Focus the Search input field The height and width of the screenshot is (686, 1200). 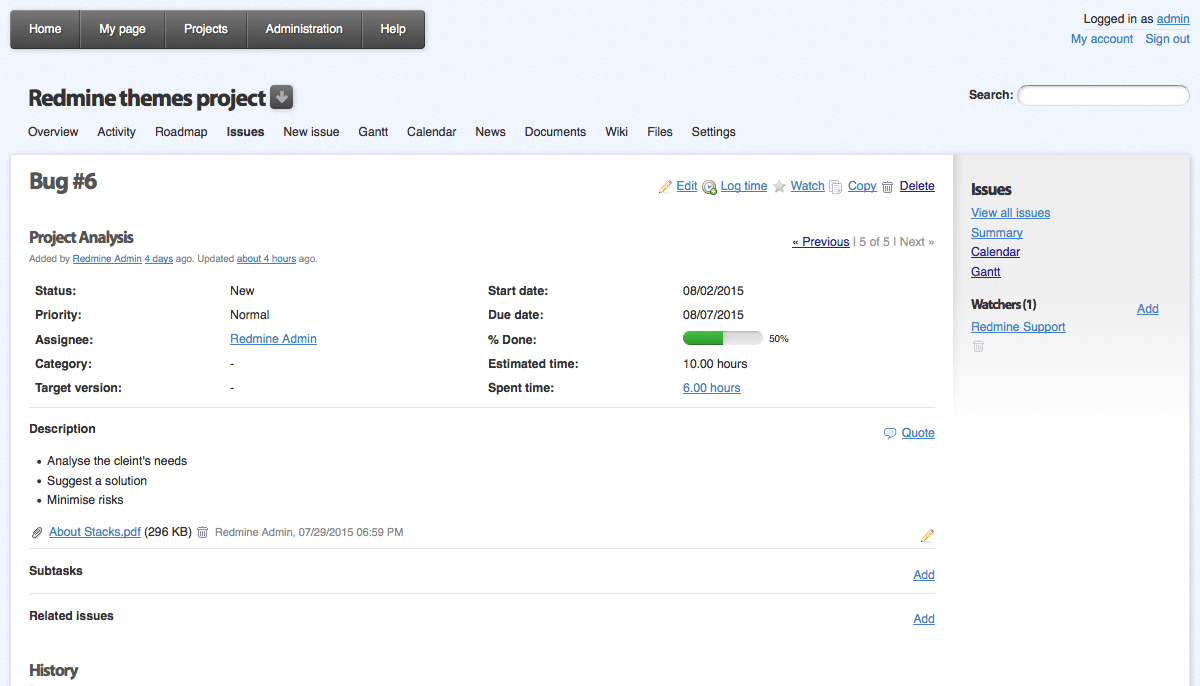pos(1103,95)
